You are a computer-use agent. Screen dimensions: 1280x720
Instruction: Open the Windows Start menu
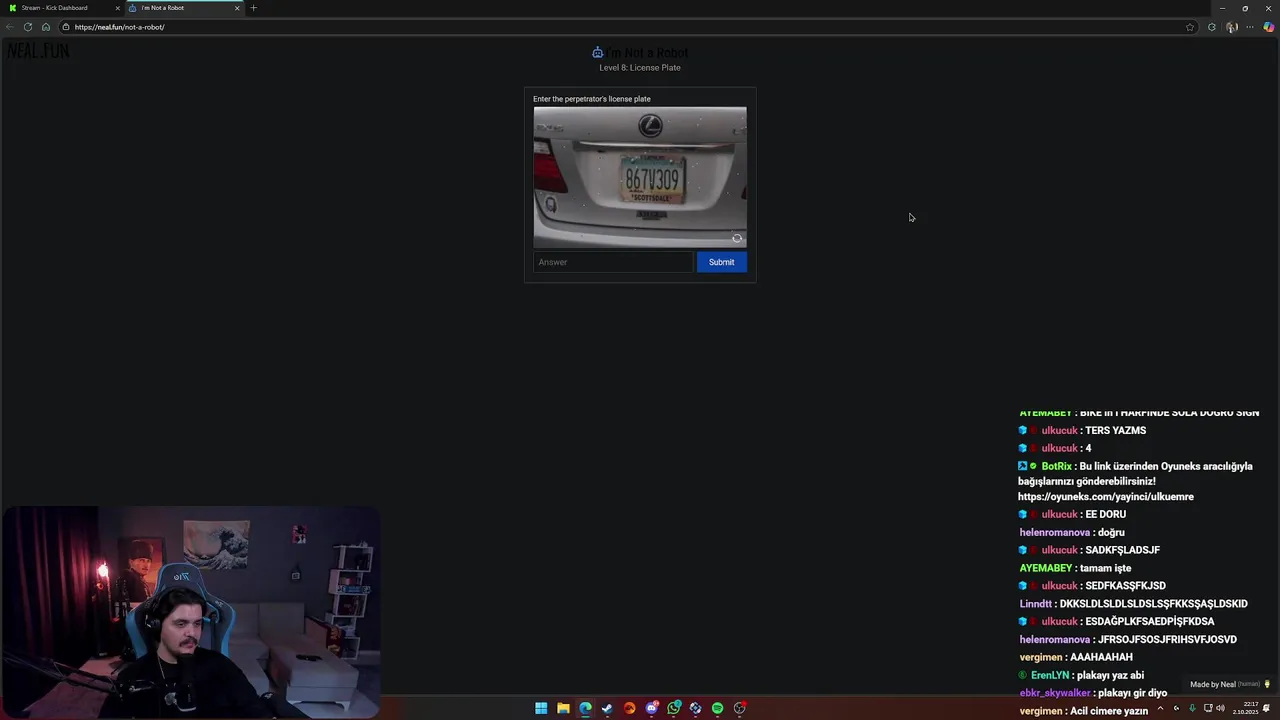(541, 708)
